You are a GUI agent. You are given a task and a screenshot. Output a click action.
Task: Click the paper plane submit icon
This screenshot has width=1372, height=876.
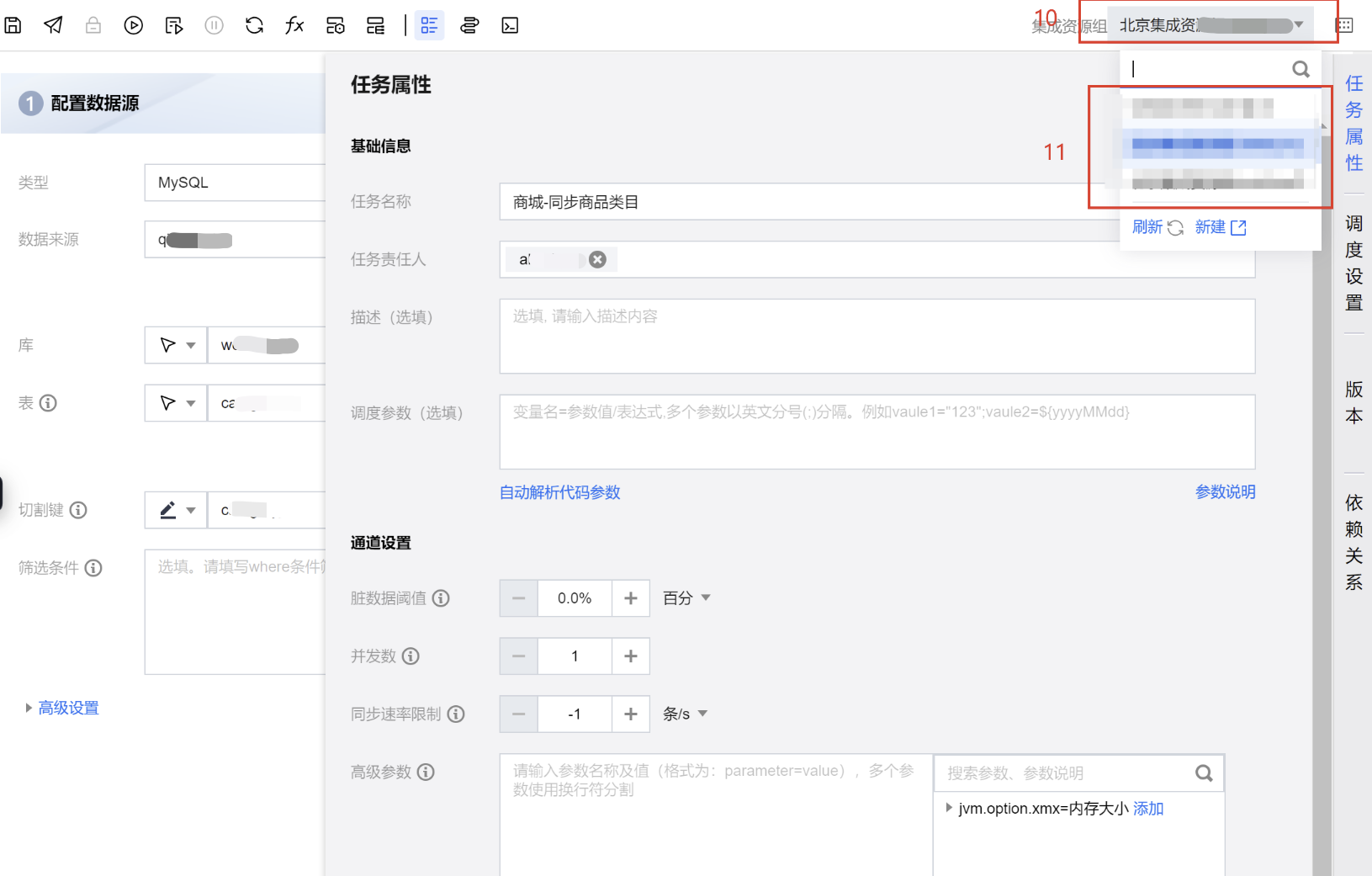pyautogui.click(x=53, y=25)
